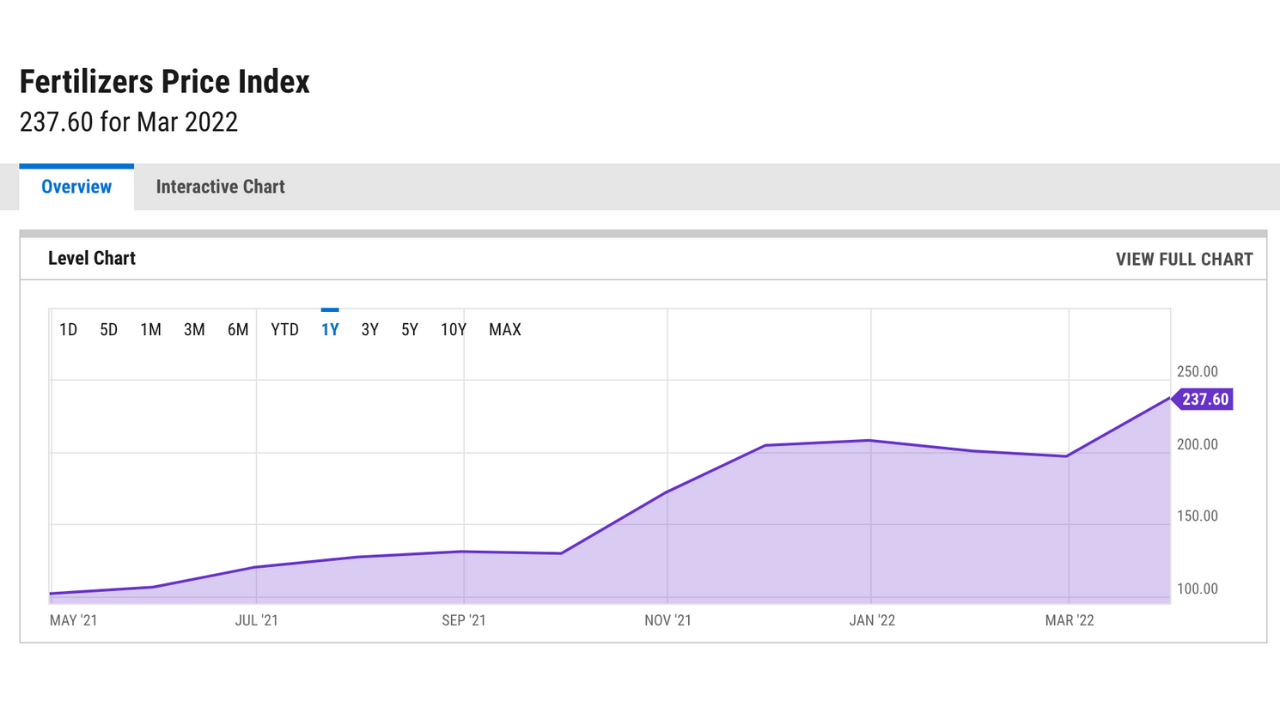
Task: Click the purple 237.60 value tag
Action: point(1204,400)
